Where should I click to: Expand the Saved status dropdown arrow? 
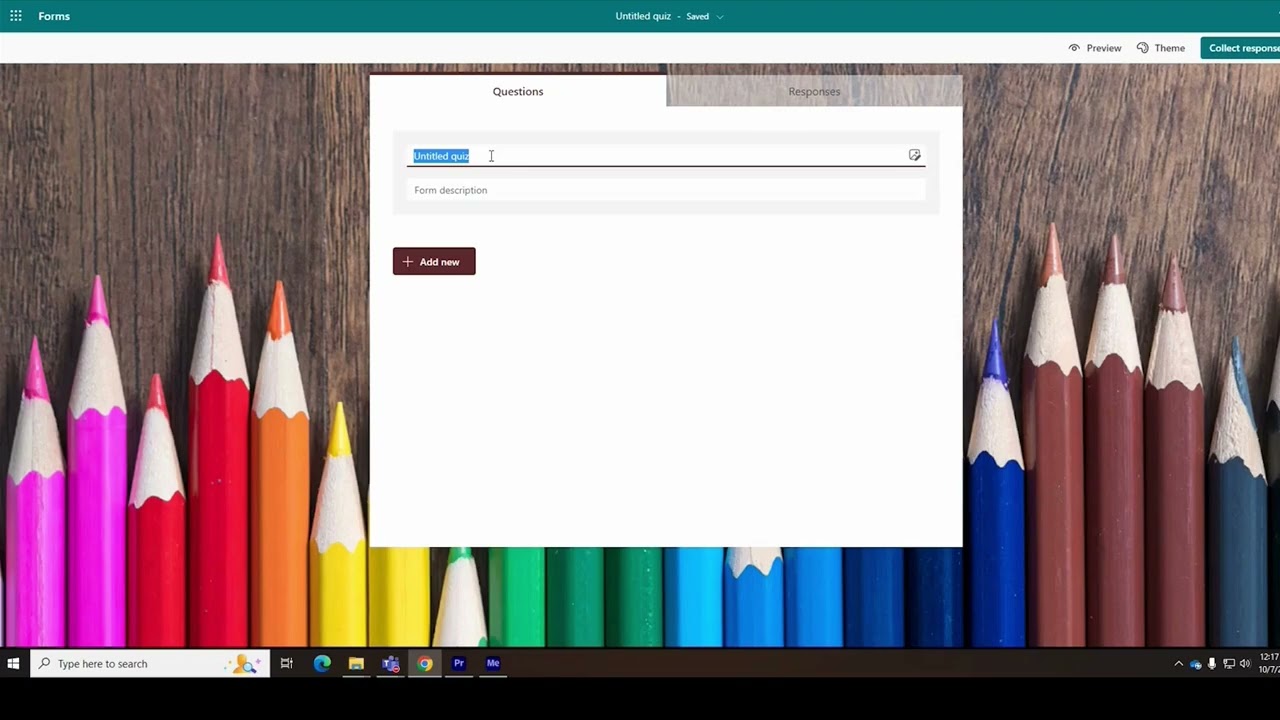coord(720,17)
